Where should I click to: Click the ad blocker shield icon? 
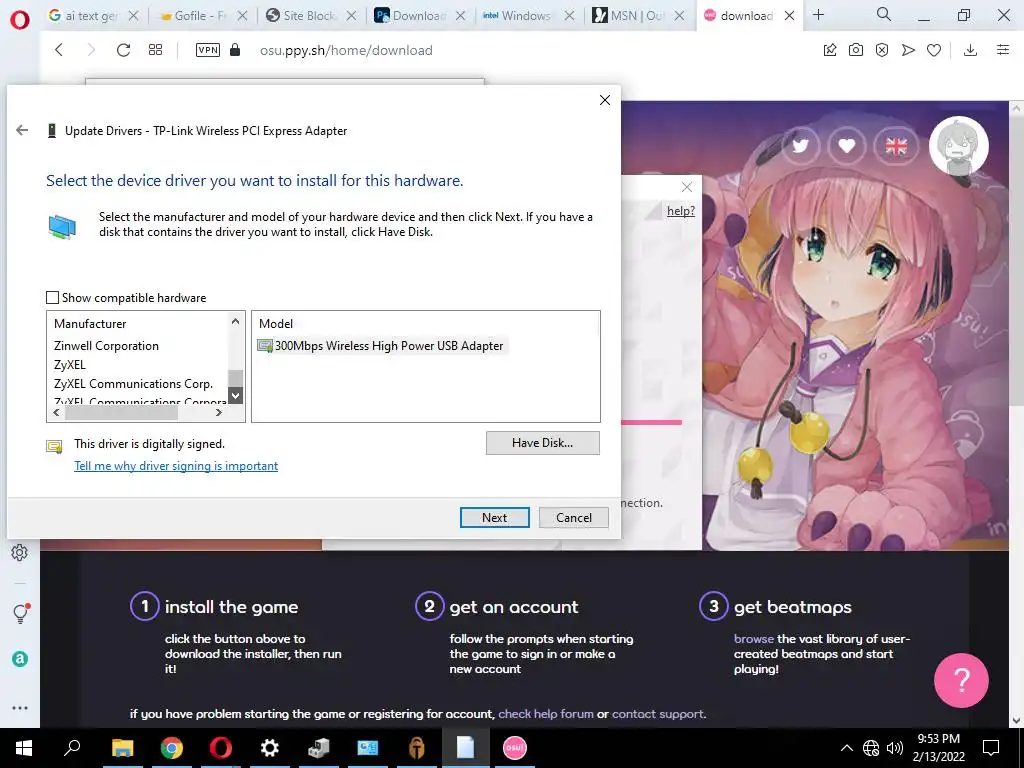(x=882, y=50)
